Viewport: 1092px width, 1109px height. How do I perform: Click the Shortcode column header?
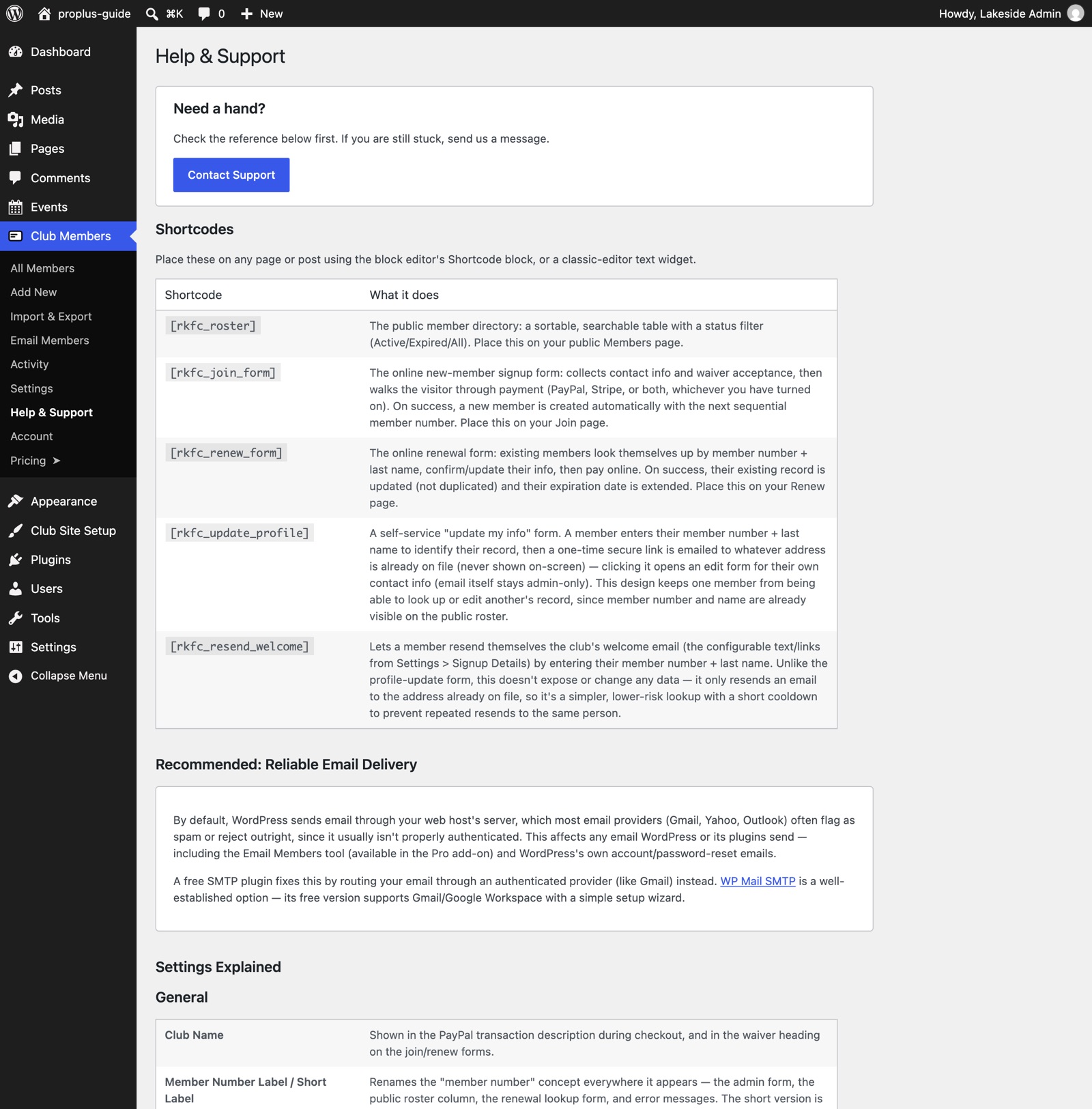193,295
